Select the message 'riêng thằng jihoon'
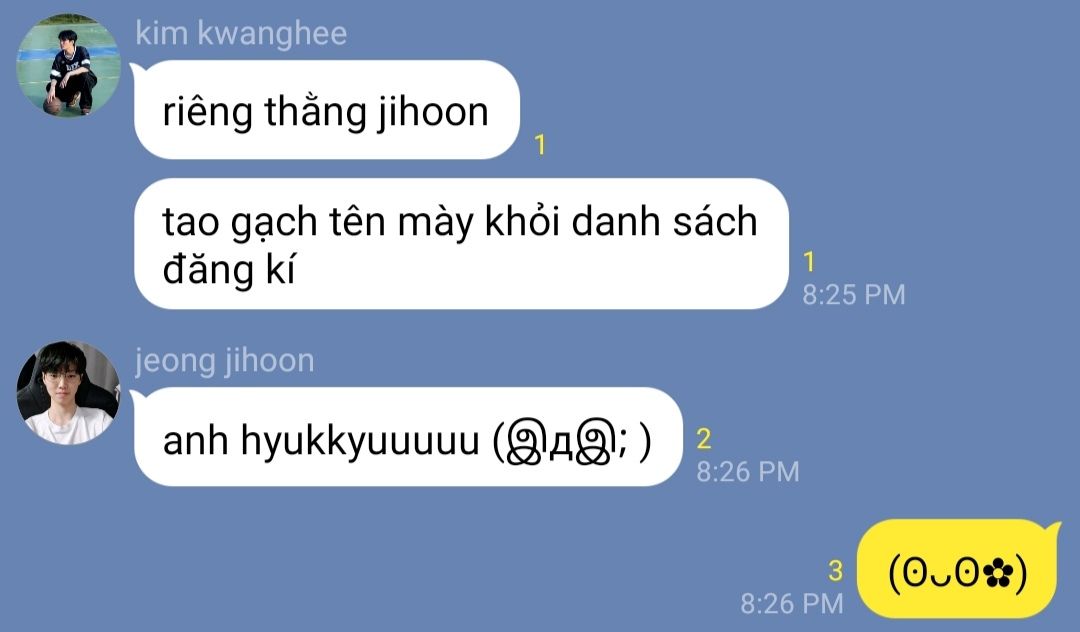The image size is (1080, 632). 326,110
